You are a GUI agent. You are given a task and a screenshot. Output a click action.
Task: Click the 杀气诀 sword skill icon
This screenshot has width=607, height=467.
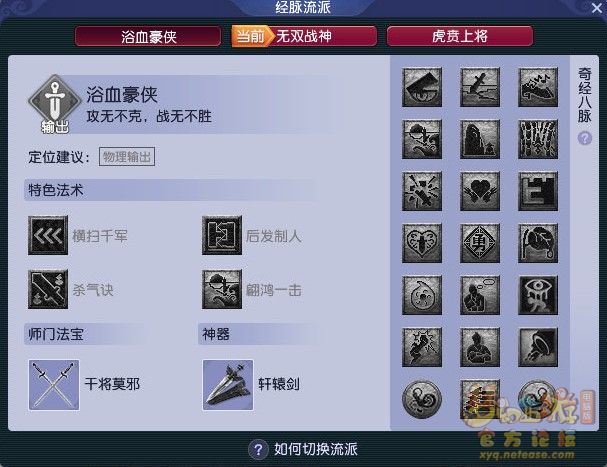click(48, 289)
